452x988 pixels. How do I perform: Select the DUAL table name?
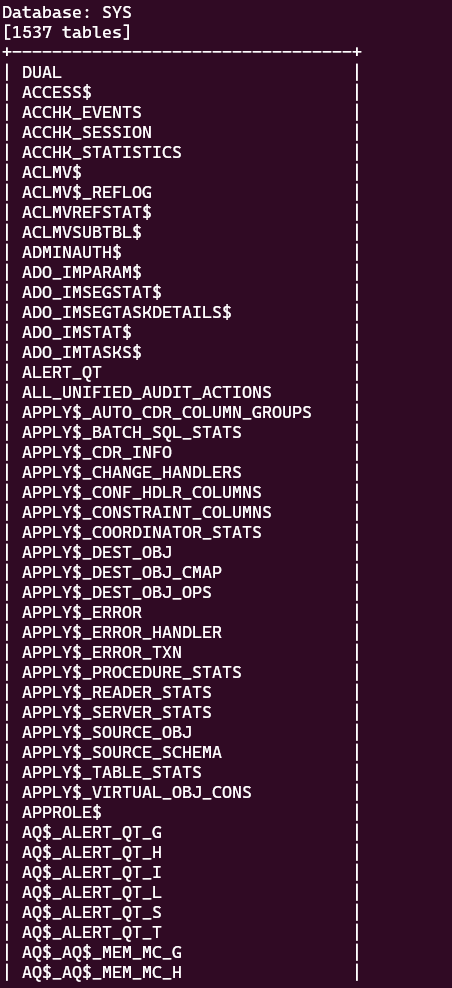pos(42,72)
